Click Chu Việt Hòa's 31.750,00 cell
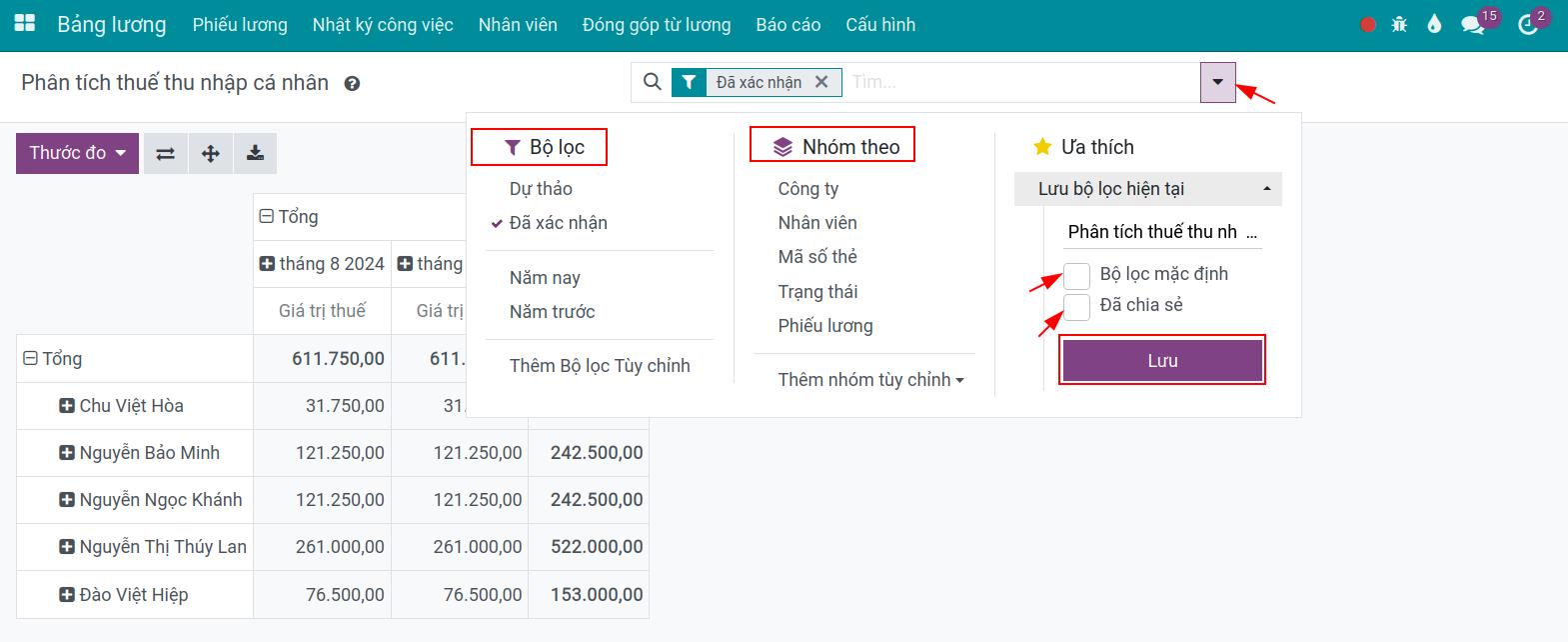The image size is (1568, 642). 322,406
